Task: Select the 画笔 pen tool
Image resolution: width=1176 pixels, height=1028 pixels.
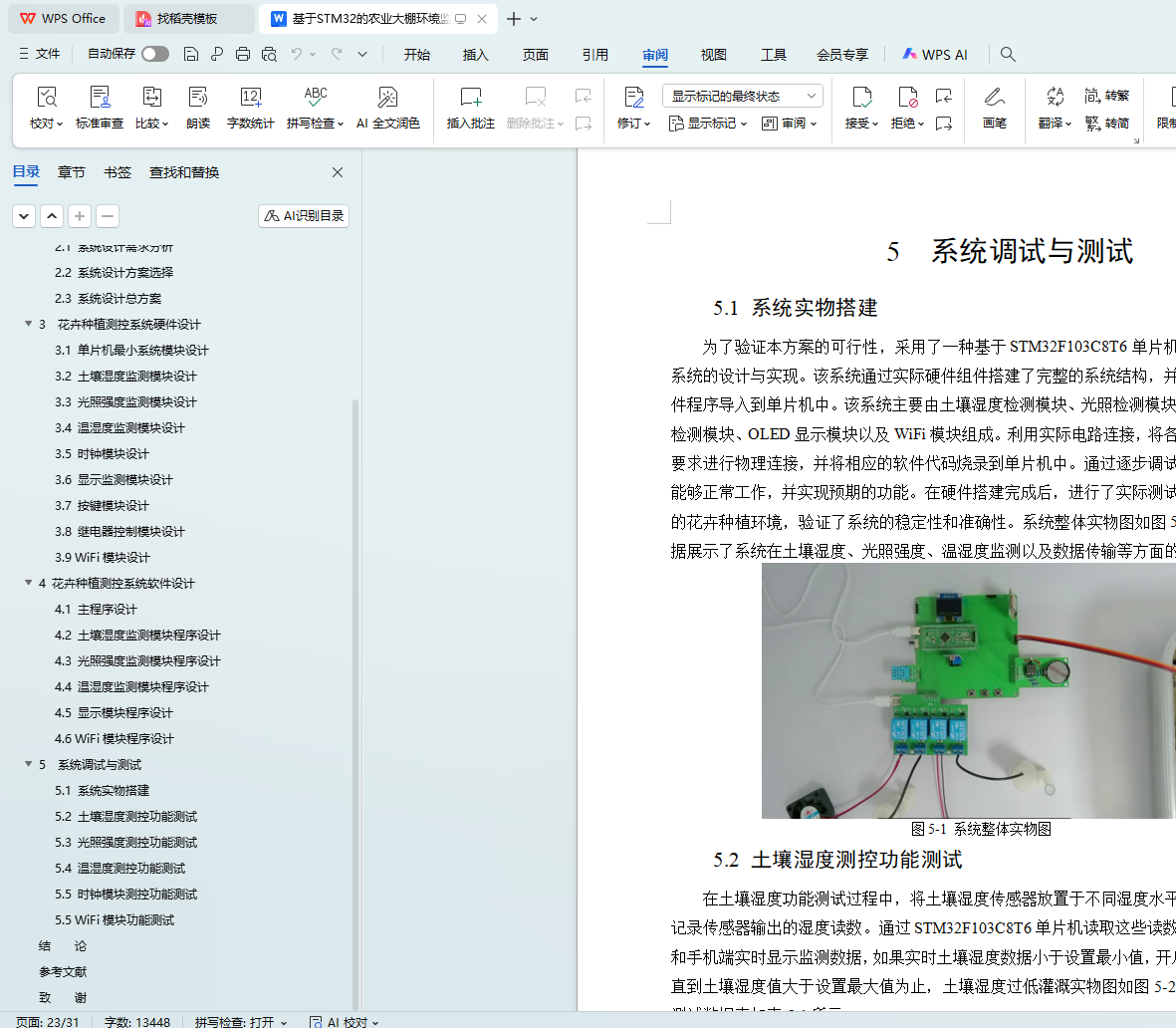Action: click(x=994, y=98)
